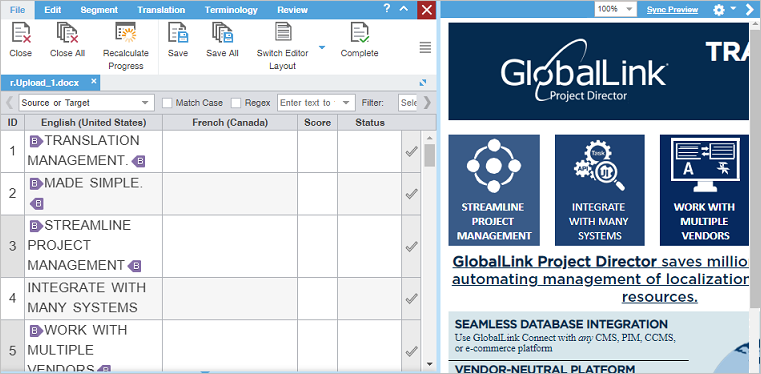The height and width of the screenshot is (374, 761).
Task: Open the 100% zoom dropdown
Action: (615, 9)
